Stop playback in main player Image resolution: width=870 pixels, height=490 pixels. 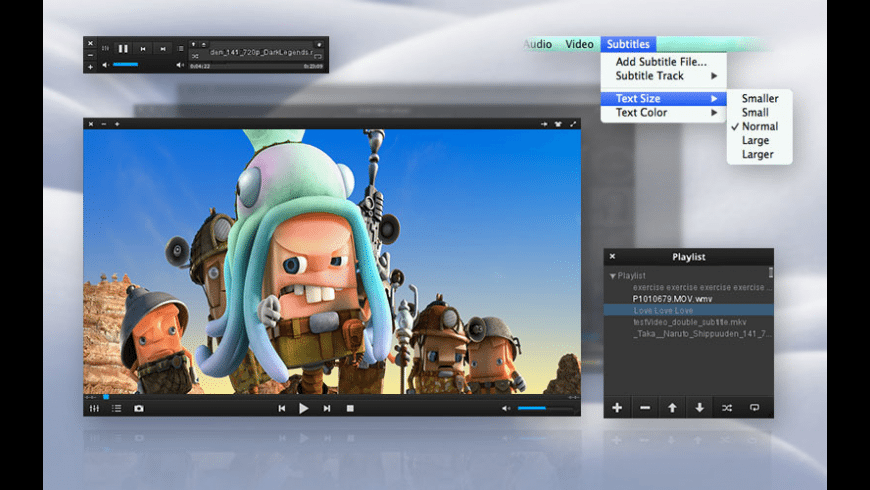coord(350,408)
